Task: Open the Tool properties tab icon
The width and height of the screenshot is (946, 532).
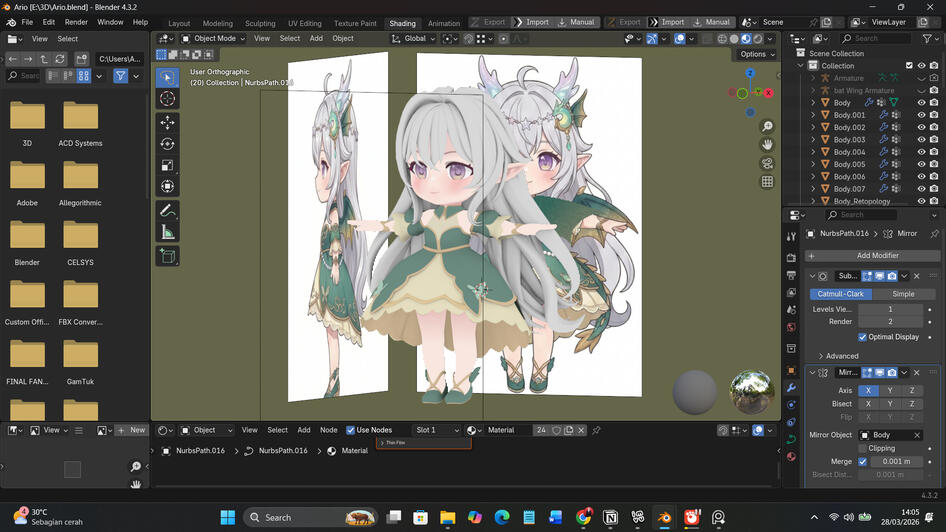Action: tap(792, 237)
